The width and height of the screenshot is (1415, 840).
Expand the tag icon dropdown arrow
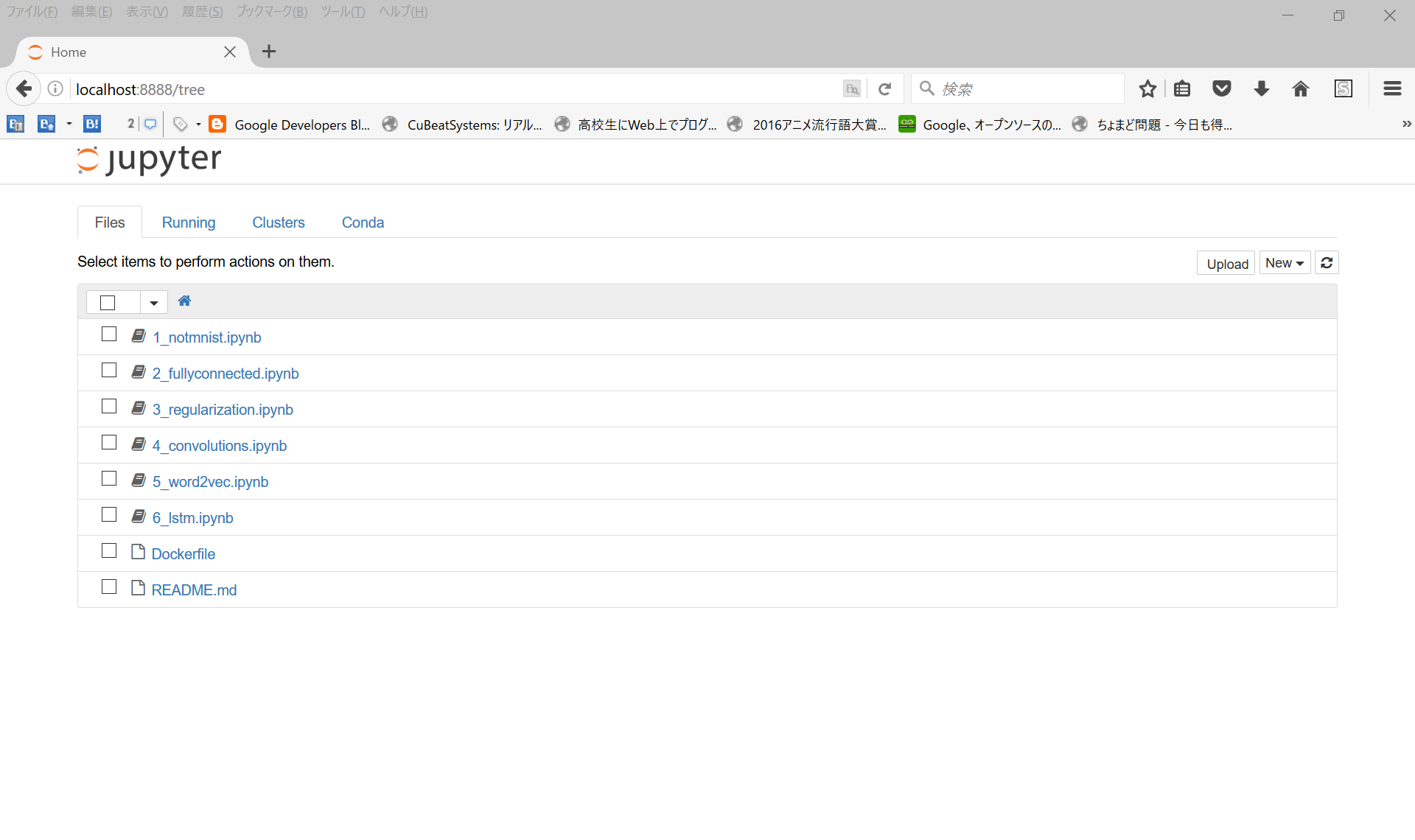(198, 124)
